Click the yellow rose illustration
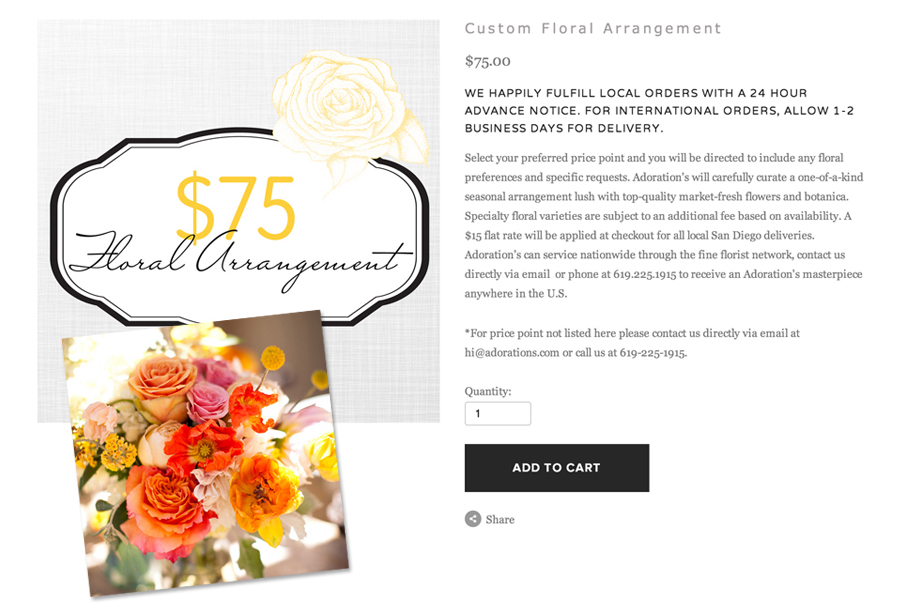Image resolution: width=900 pixels, height=608 pixels. (x=350, y=112)
